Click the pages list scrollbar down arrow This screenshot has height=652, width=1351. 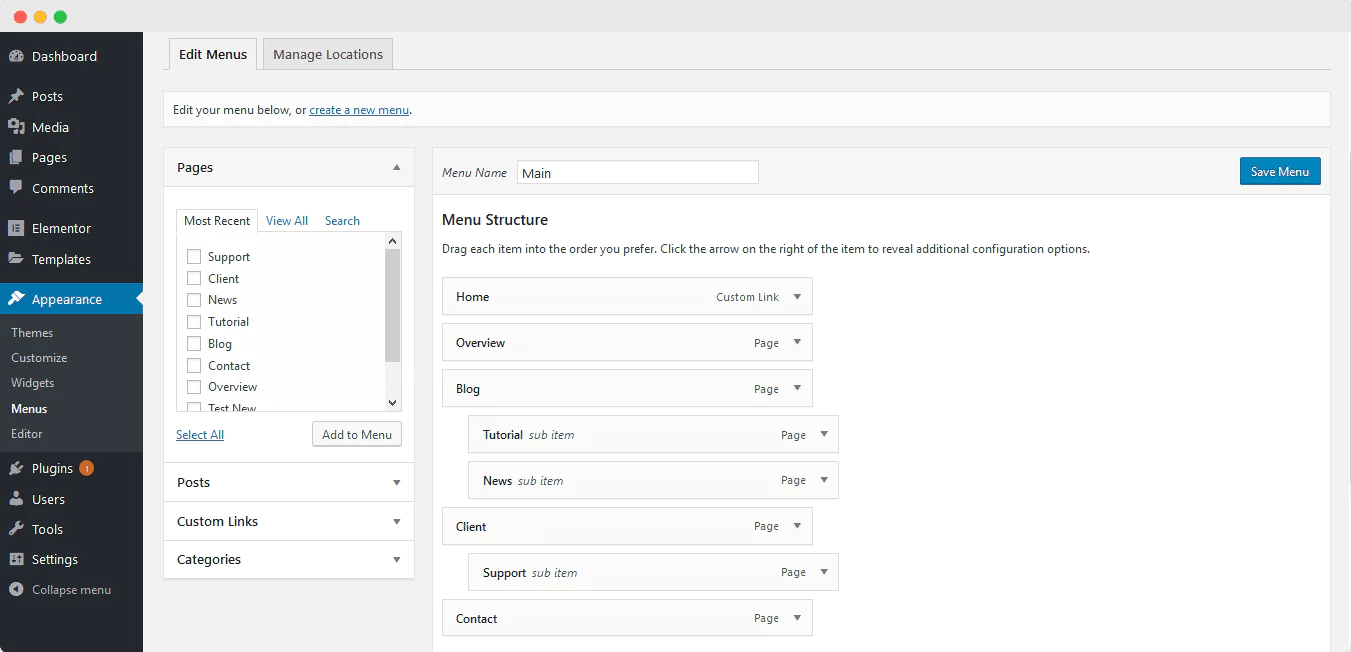coord(392,402)
